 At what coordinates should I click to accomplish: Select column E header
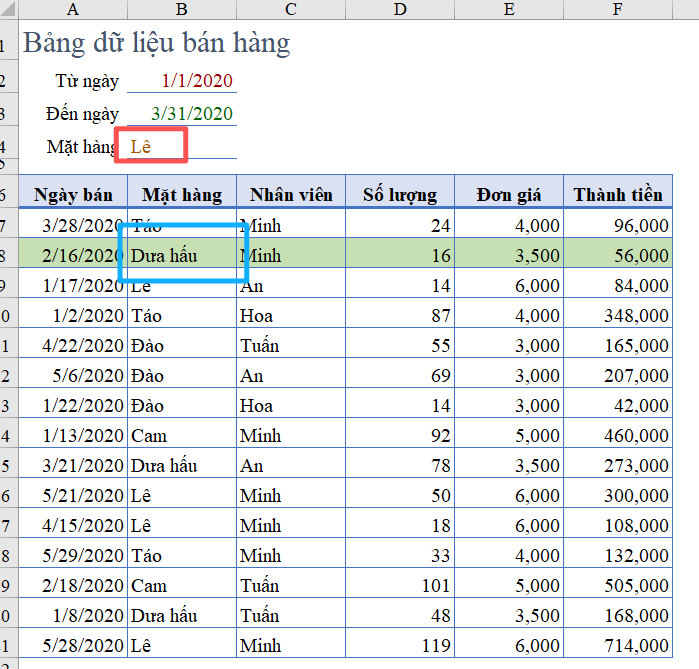pos(509,9)
